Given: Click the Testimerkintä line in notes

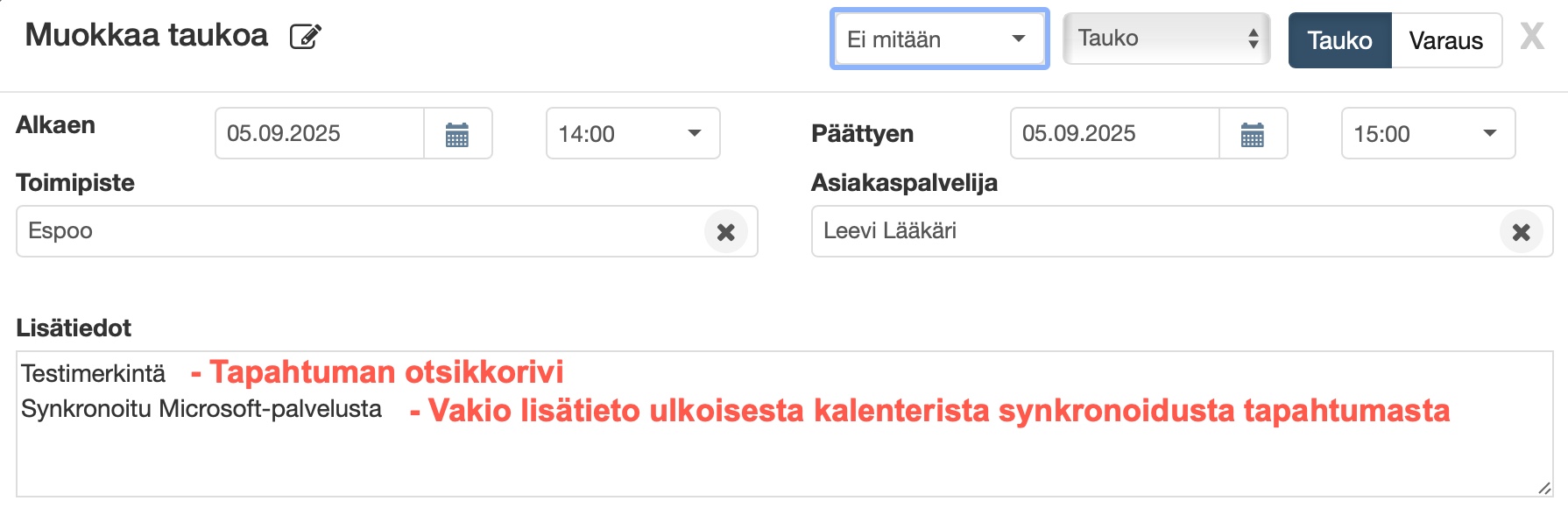Looking at the screenshot, I should (94, 374).
